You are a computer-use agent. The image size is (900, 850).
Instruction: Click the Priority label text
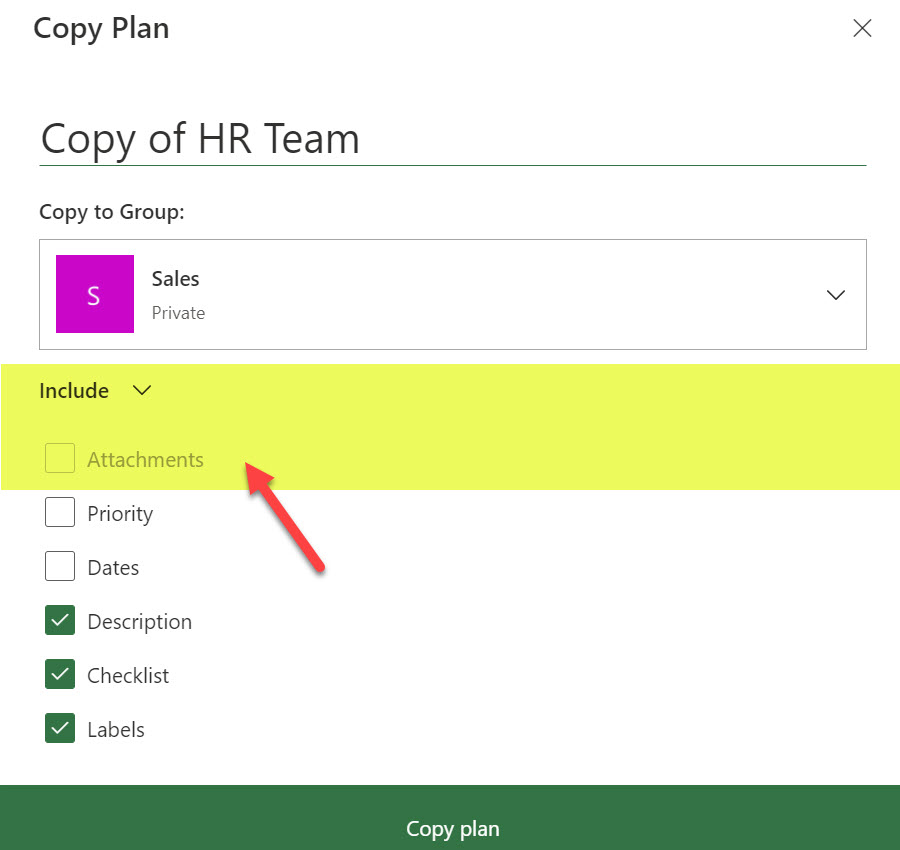click(x=119, y=513)
